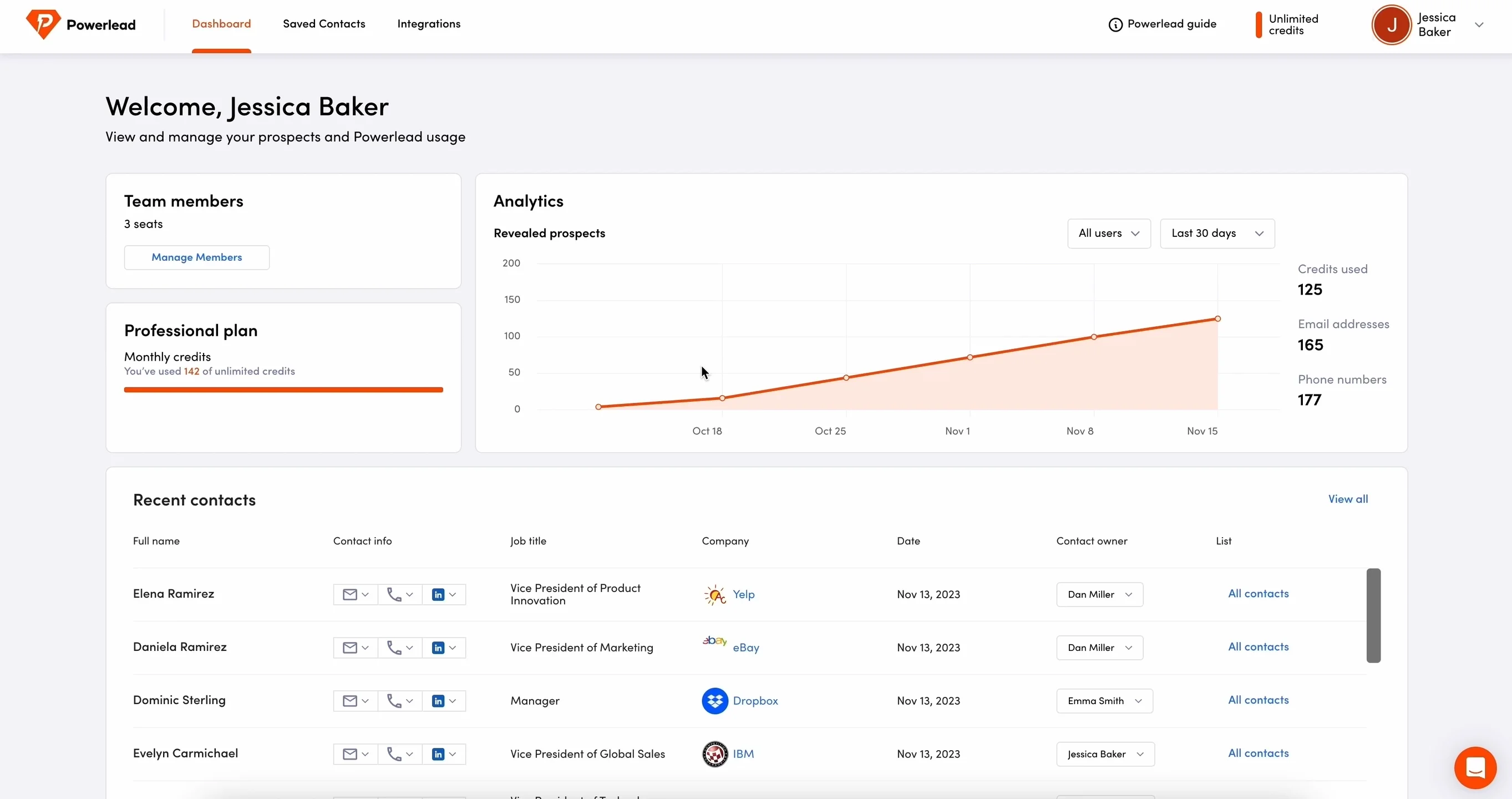Click email icon for Evelyn Carmichael
The height and width of the screenshot is (799, 1512).
(x=350, y=755)
